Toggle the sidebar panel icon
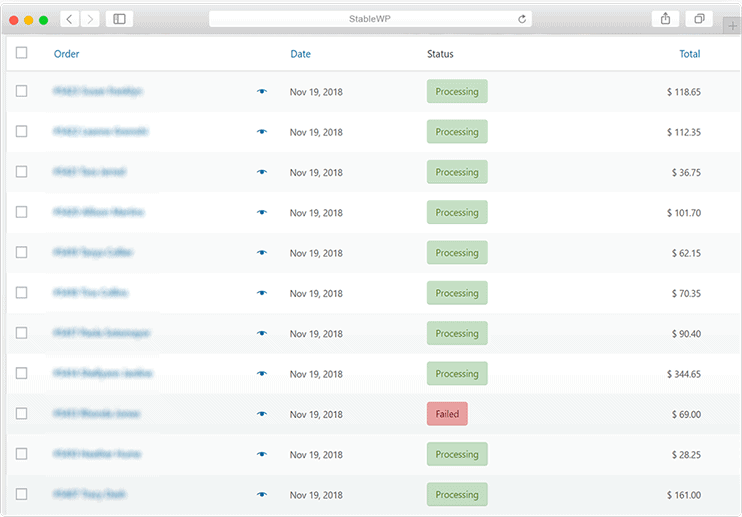Viewport: 742px width, 517px height. click(x=119, y=19)
